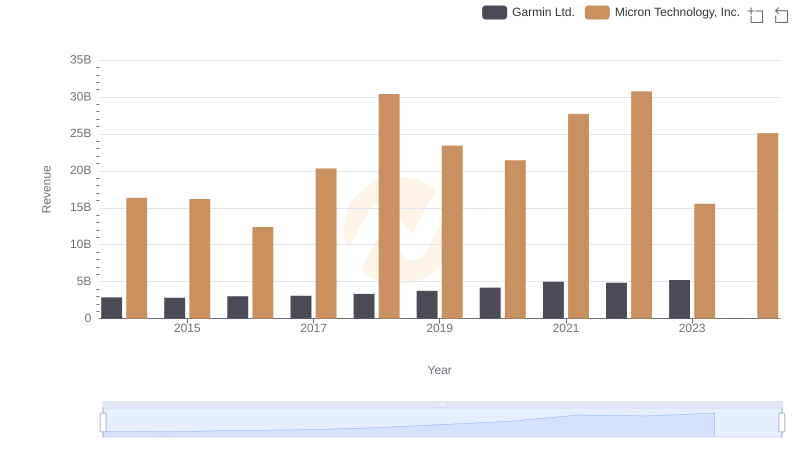This screenshot has width=800, height=461.
Task: Click the 2021 x-axis label
Action: pos(566,328)
